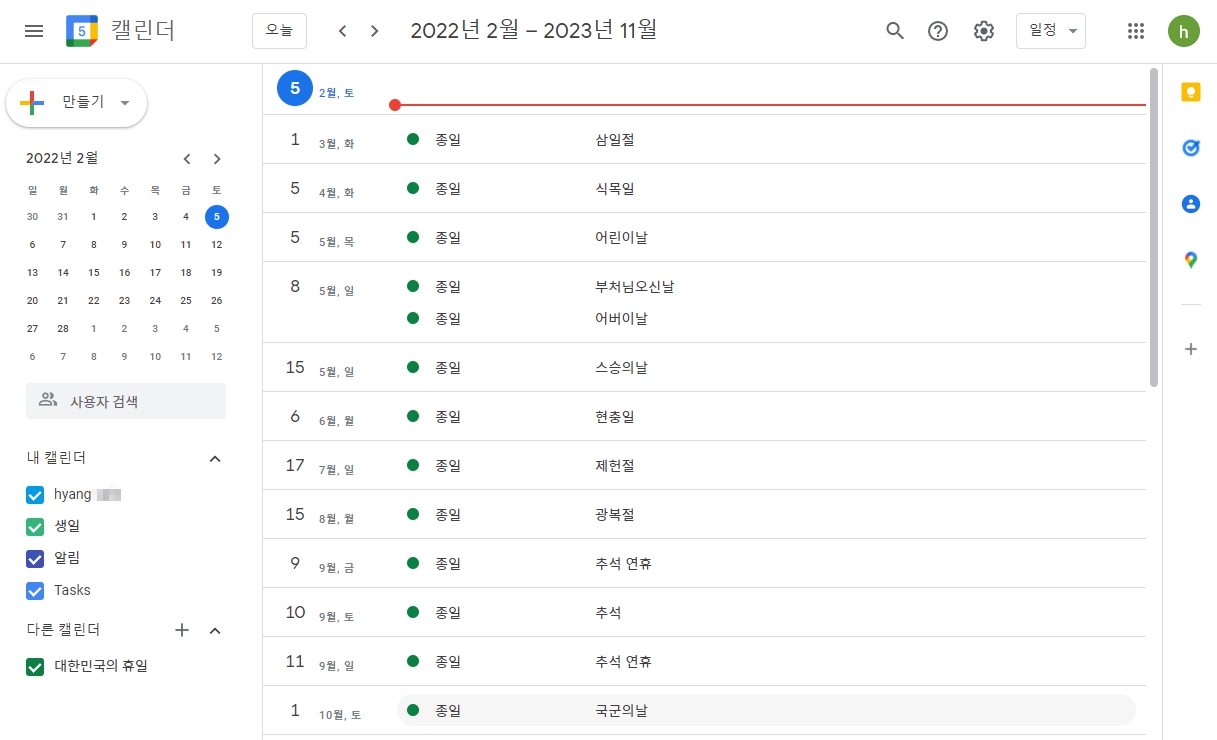
Task: Open the 일정 view switcher dropdown
Action: (1050, 31)
